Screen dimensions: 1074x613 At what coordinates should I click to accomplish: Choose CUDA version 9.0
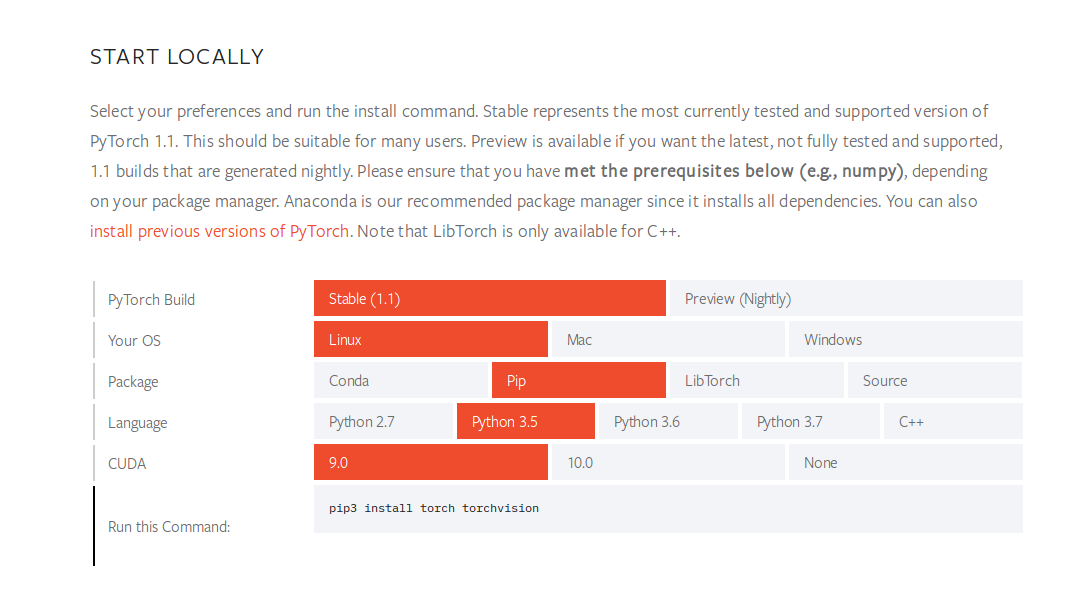pos(431,462)
